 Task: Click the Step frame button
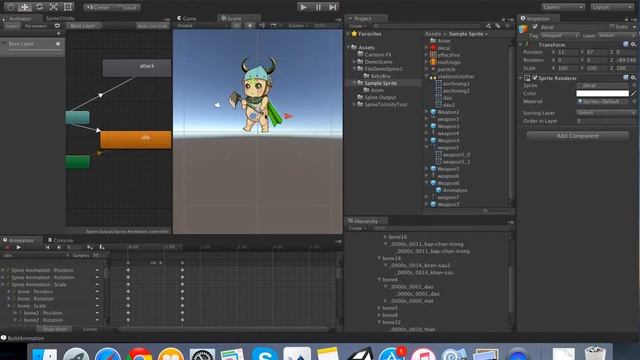pos(333,7)
